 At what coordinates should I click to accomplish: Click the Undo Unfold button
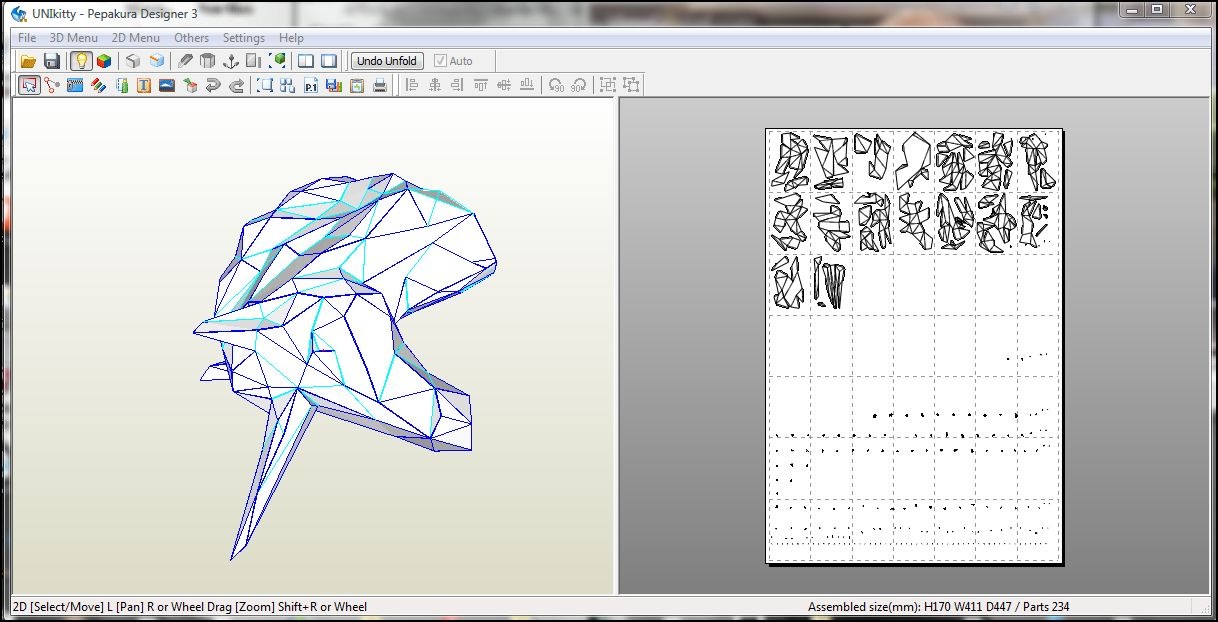(387, 61)
